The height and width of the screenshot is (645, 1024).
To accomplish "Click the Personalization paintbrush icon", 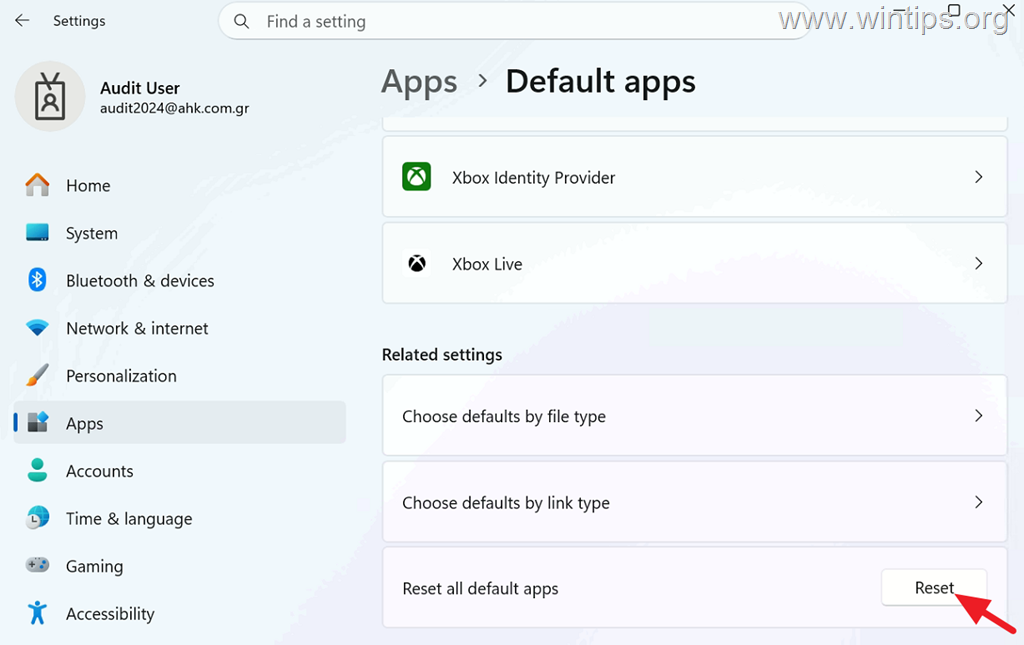I will (37, 375).
